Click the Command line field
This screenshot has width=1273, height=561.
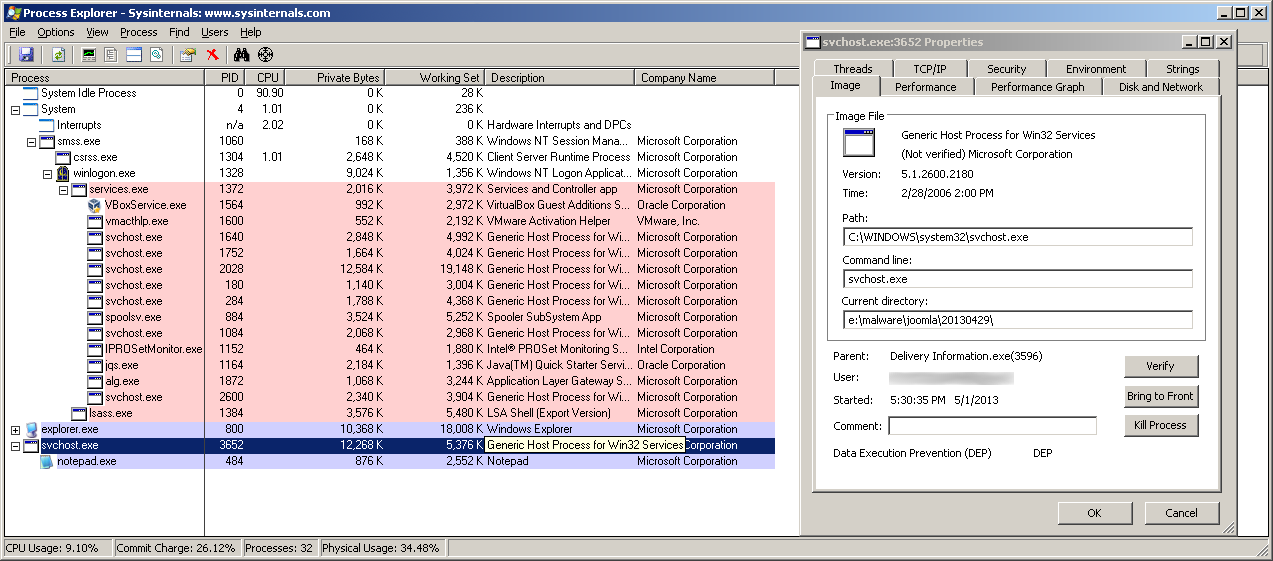point(1018,279)
